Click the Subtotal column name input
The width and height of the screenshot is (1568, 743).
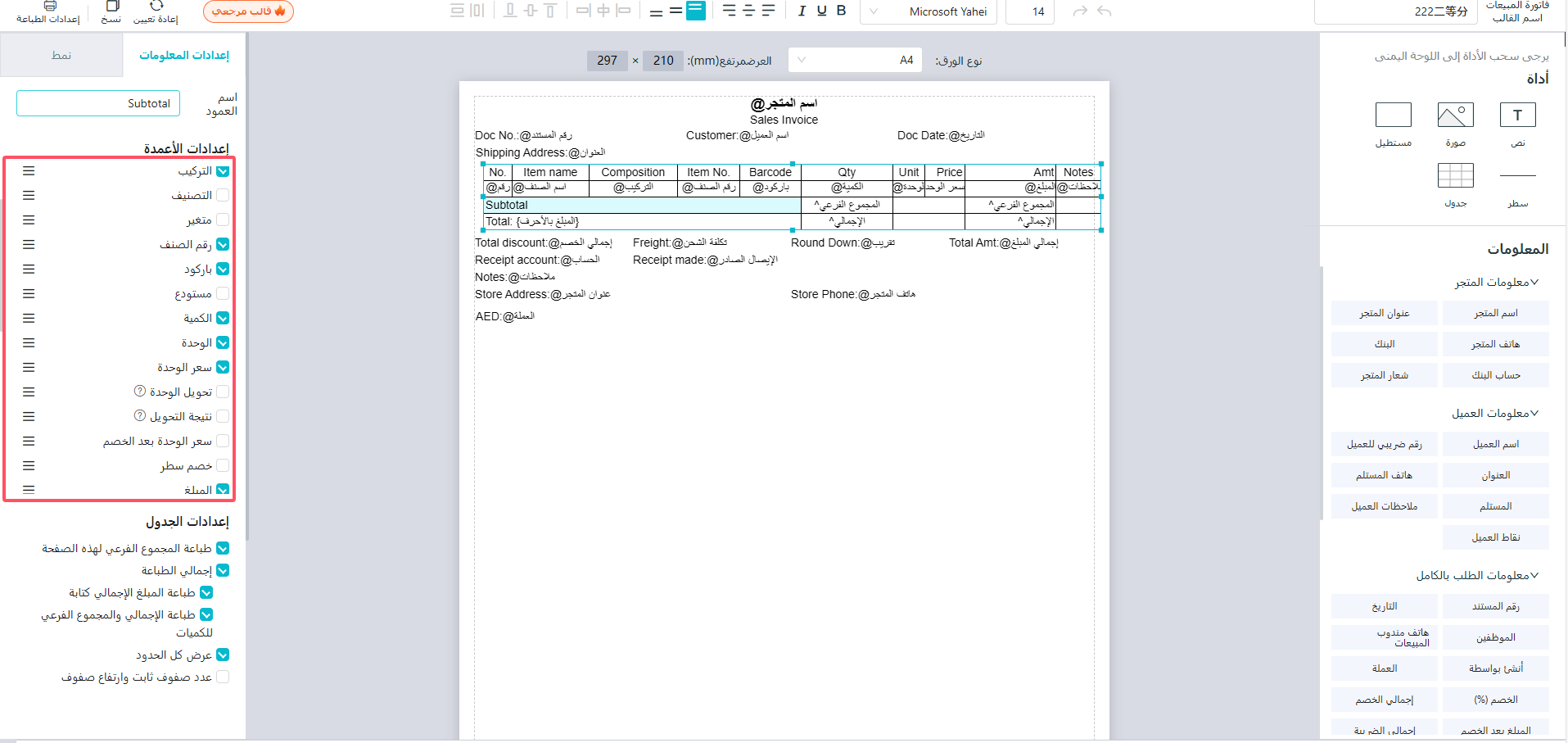[98, 103]
